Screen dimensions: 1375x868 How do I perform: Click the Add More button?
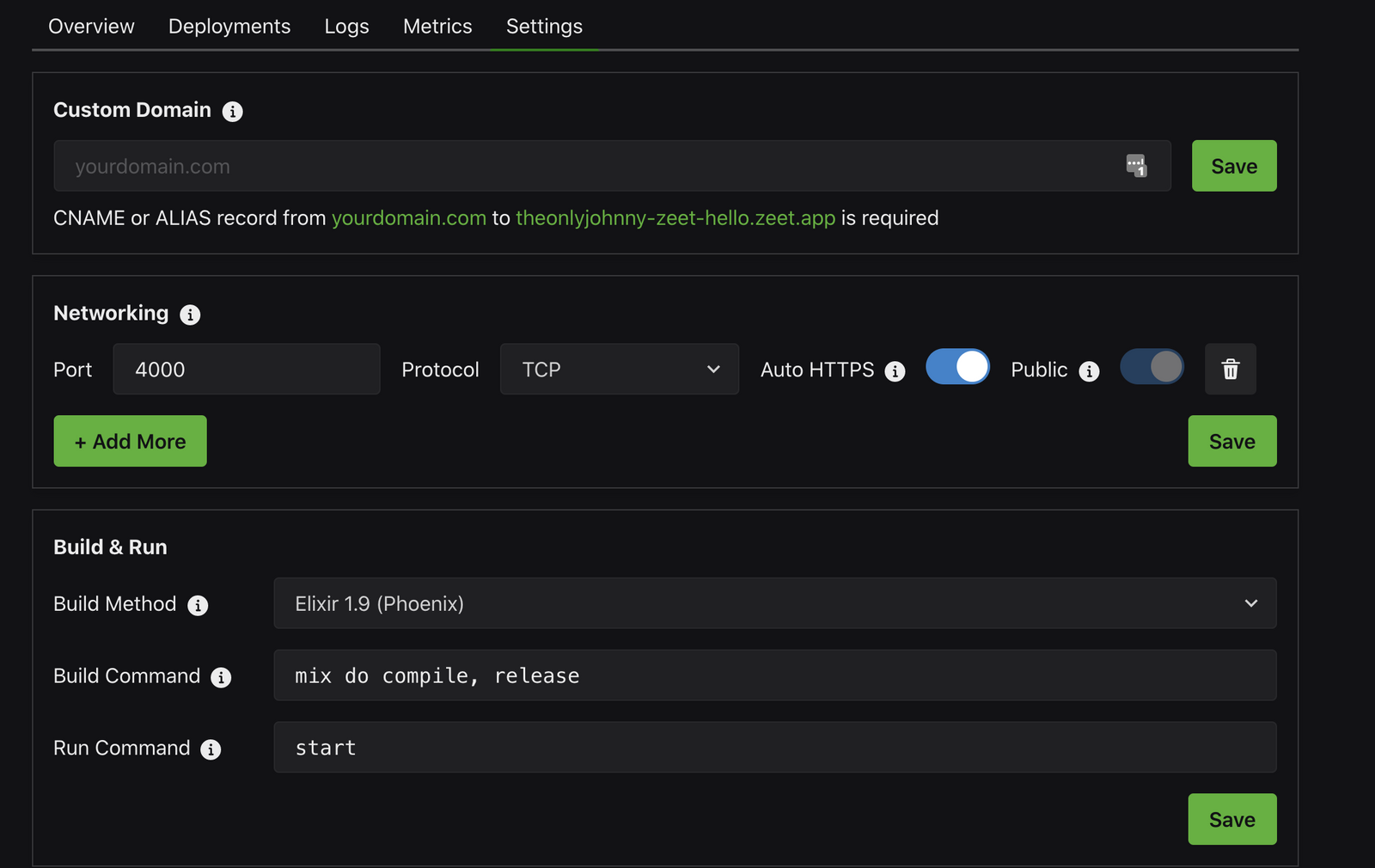pos(130,441)
